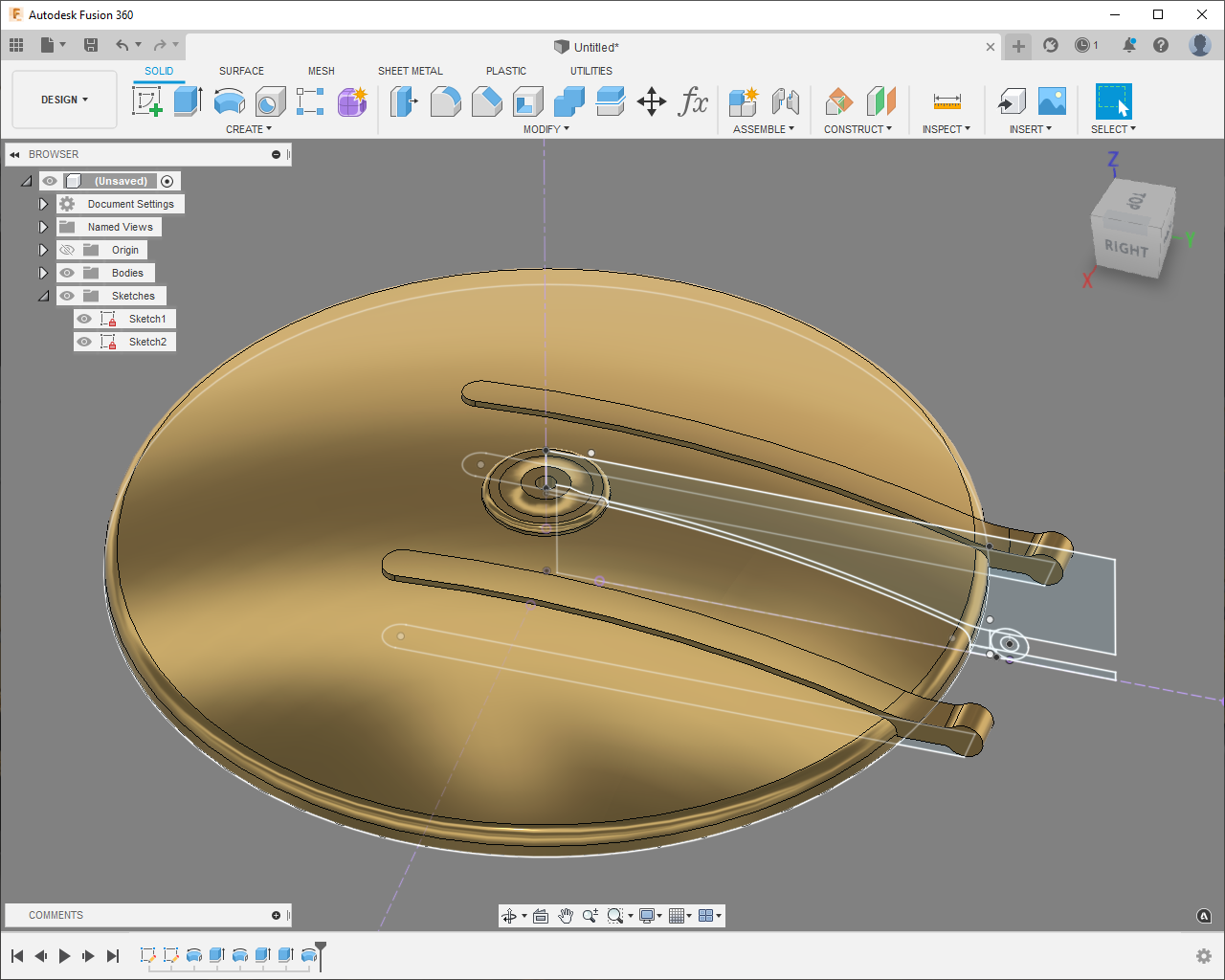Collapse the Sketches folder
Viewport: 1225px width, 980px height.
tap(43, 296)
